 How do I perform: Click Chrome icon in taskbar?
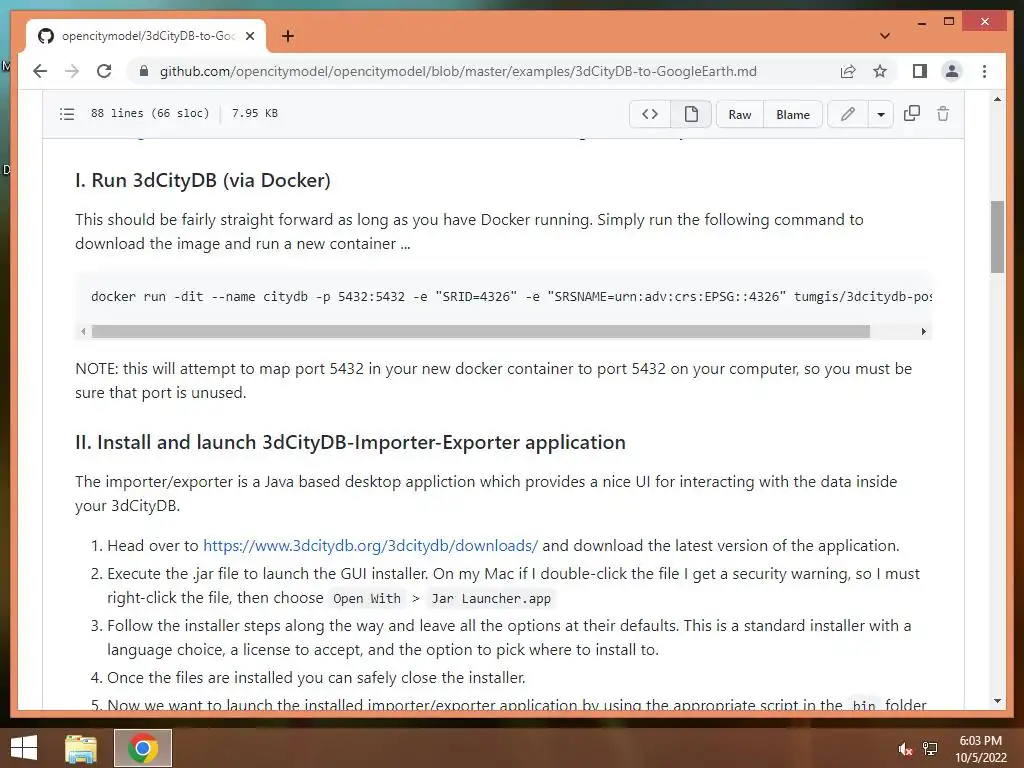coord(143,748)
